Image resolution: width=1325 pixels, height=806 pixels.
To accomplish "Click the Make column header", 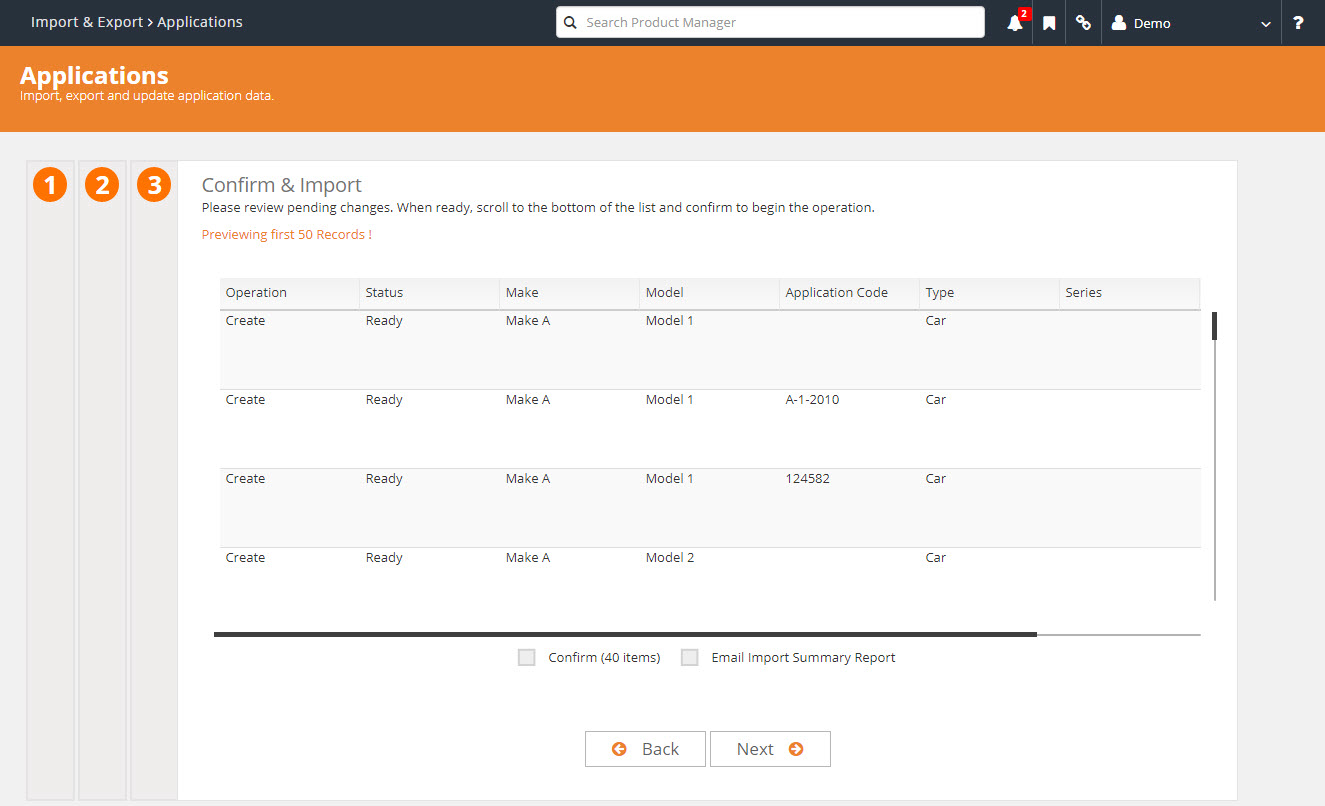I will 570,293.
